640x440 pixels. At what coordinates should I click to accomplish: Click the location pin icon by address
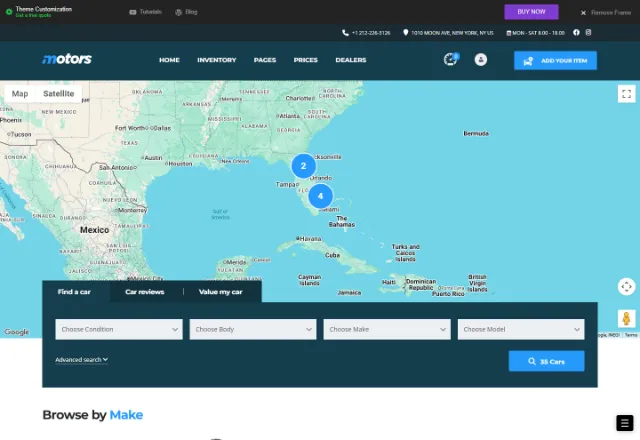coord(405,32)
